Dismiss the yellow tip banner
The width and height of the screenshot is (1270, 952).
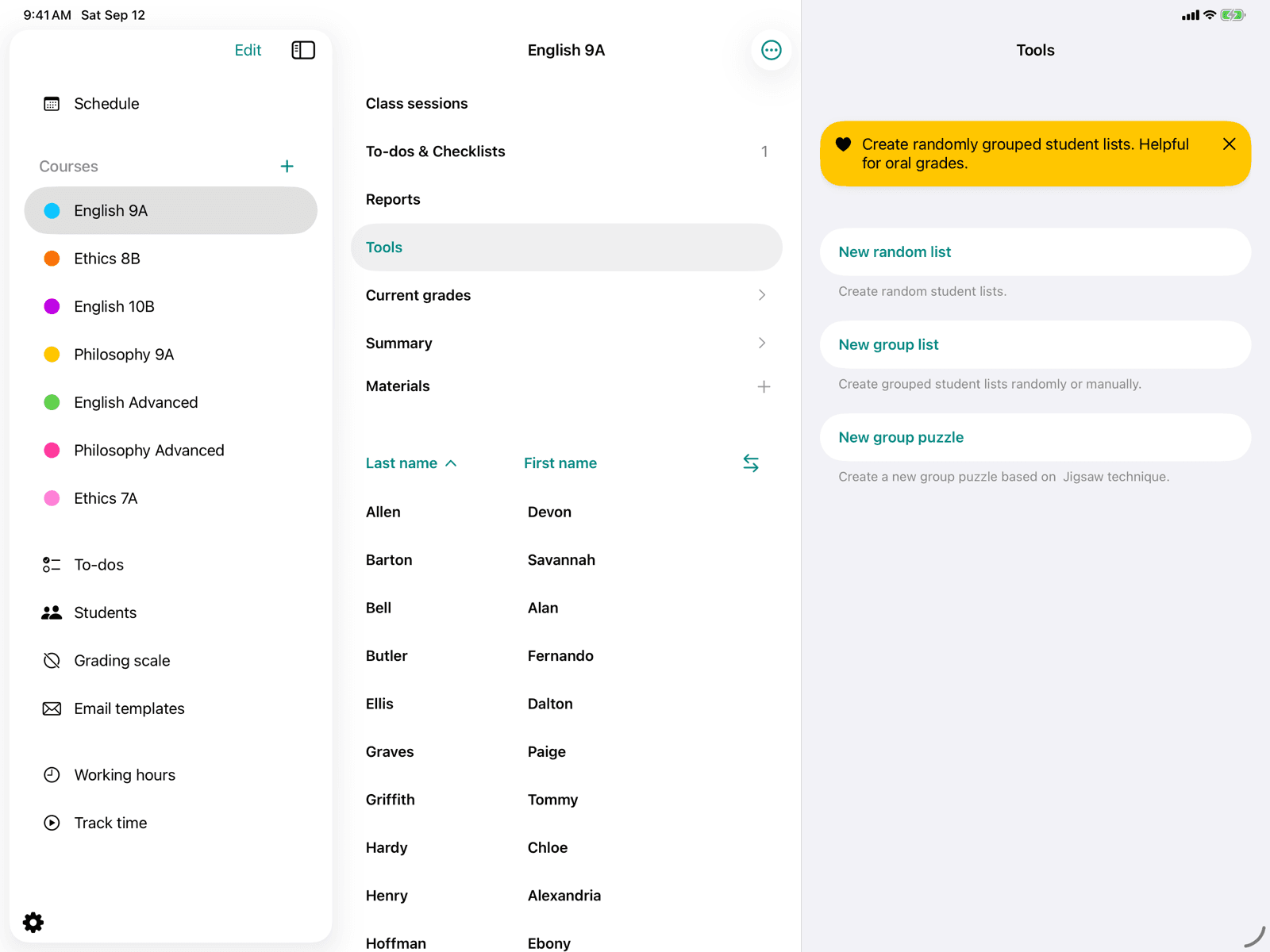coord(1229,144)
